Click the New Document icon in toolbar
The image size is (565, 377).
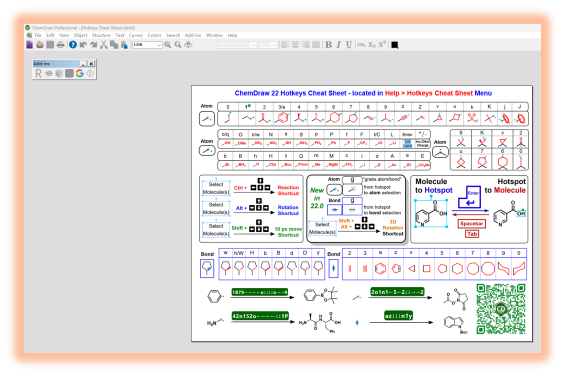[x=30, y=45]
